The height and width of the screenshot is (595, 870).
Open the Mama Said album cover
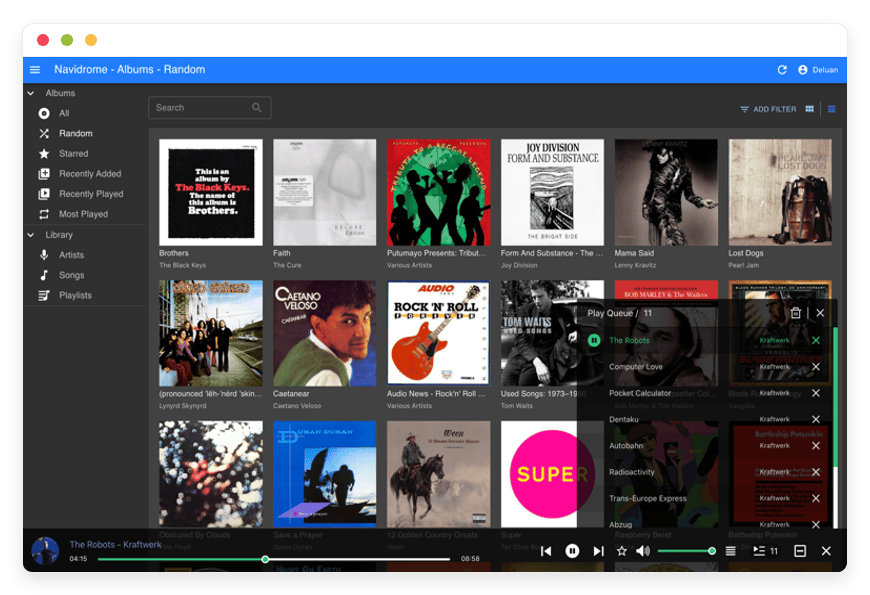click(x=666, y=192)
